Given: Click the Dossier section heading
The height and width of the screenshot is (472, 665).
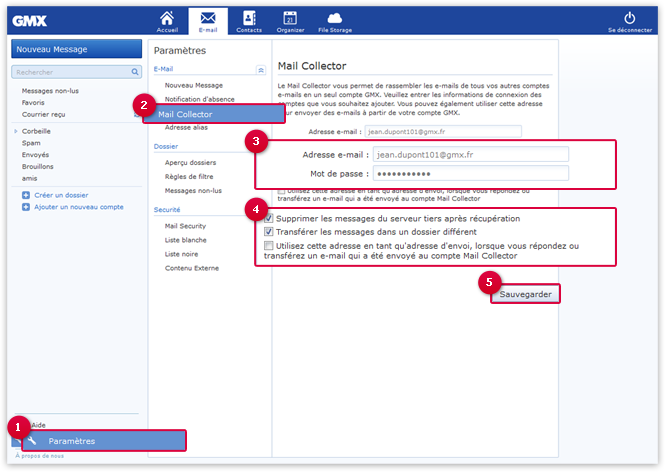Looking at the screenshot, I should 166,146.
